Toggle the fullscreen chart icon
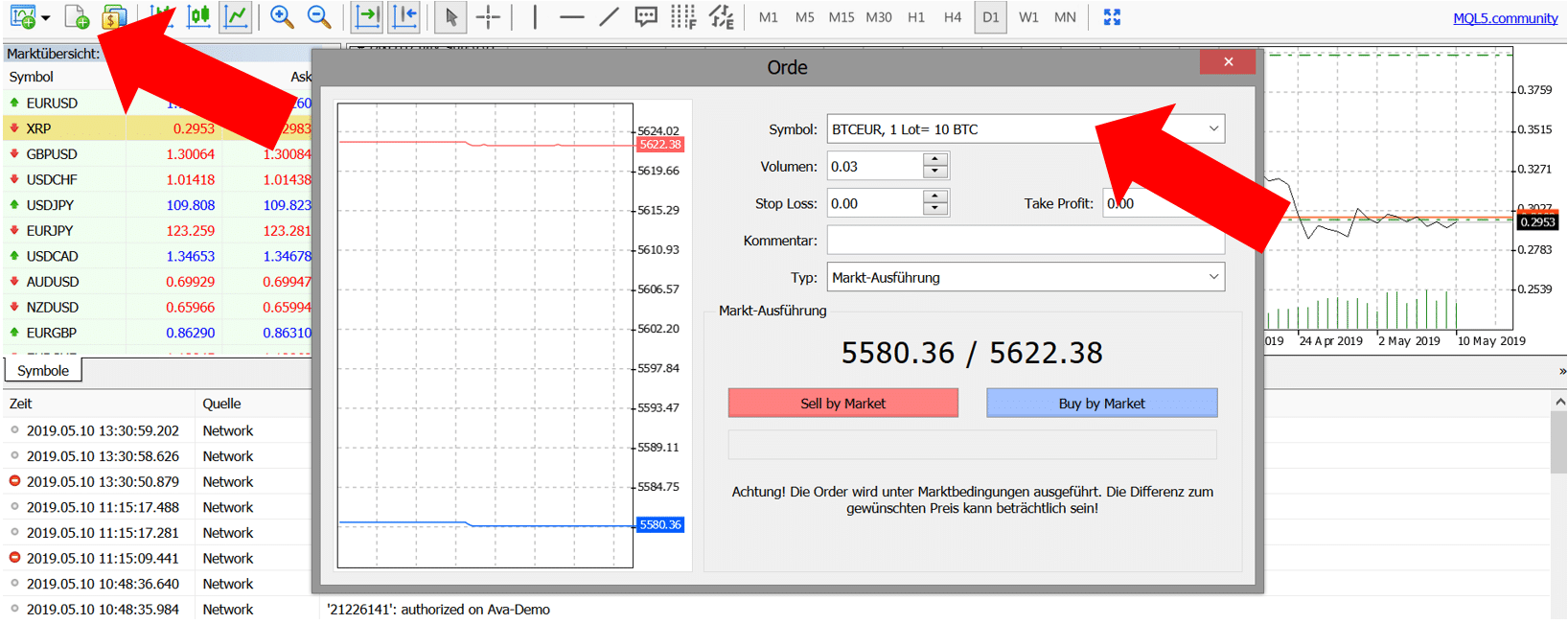This screenshot has width=1568, height=624. [1112, 17]
